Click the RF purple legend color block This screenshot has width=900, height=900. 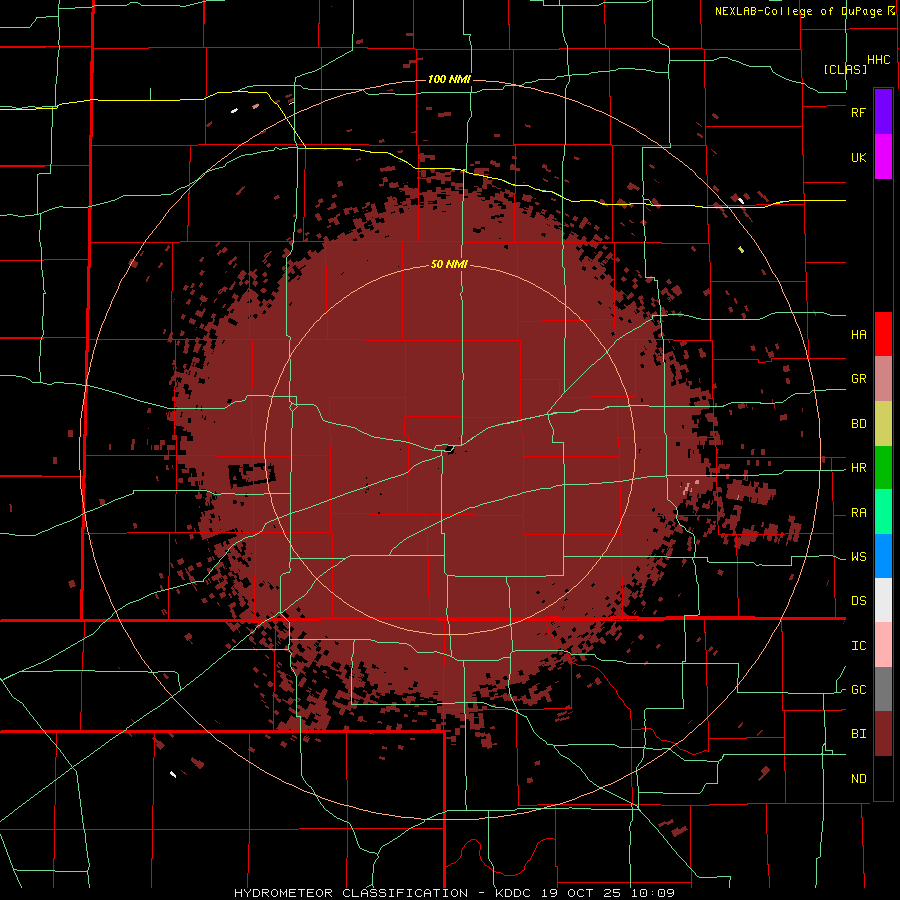pos(883,112)
